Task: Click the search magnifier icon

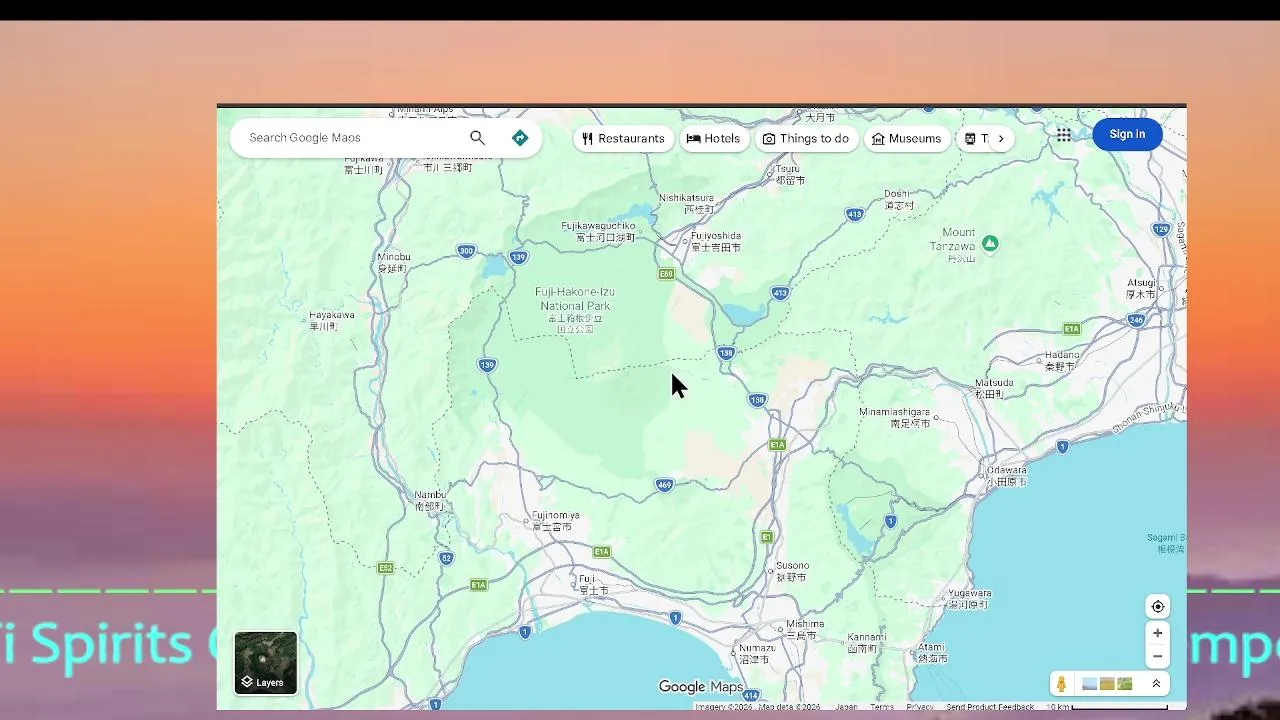Action: [477, 138]
